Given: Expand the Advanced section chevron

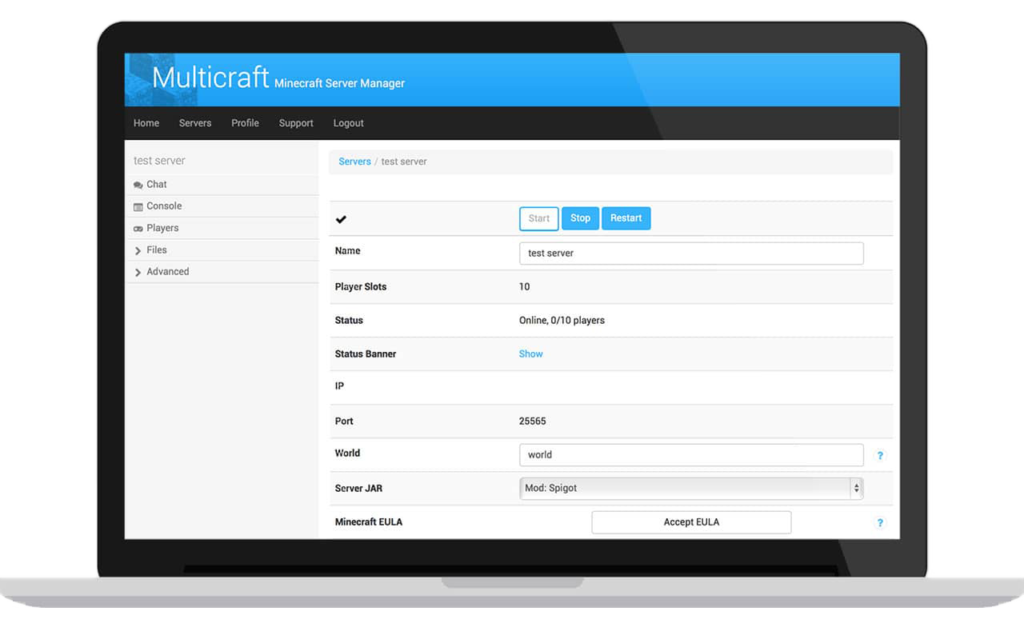Looking at the screenshot, I should click(138, 272).
